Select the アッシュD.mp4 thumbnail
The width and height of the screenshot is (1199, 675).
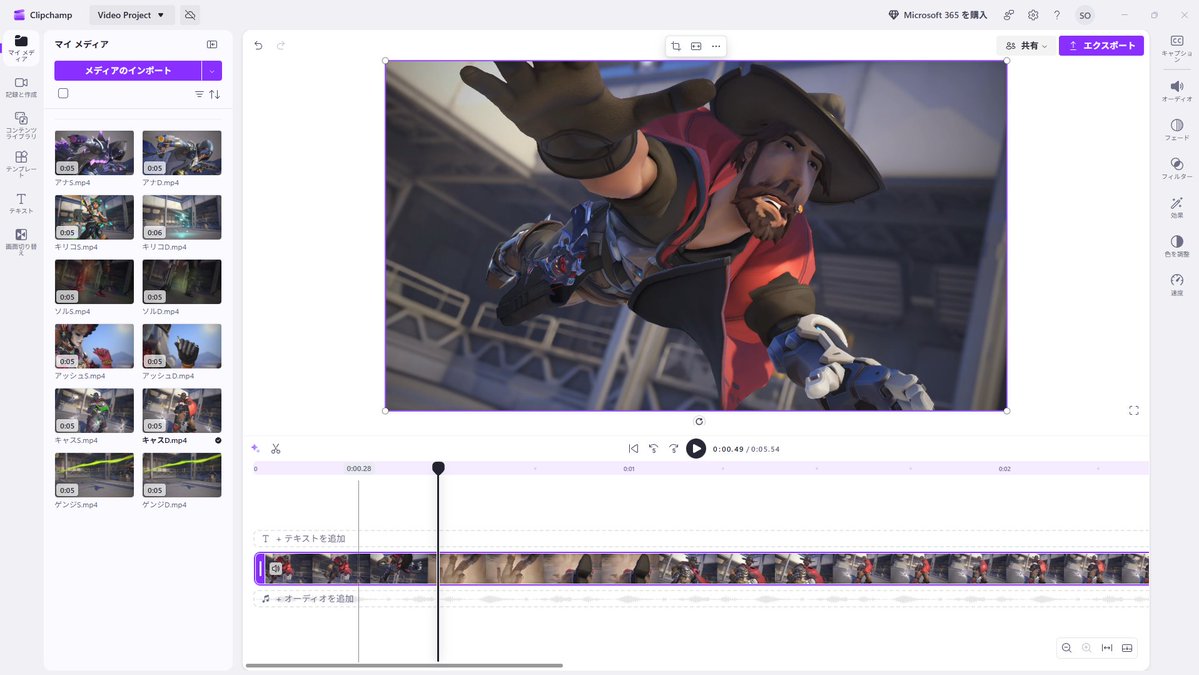[182, 346]
